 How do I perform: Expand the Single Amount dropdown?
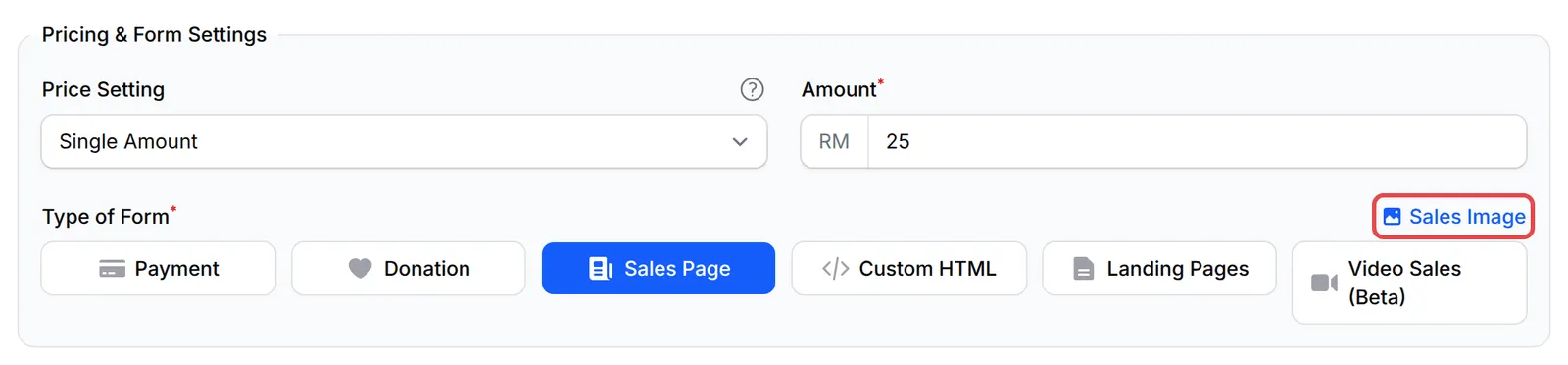coord(404,141)
